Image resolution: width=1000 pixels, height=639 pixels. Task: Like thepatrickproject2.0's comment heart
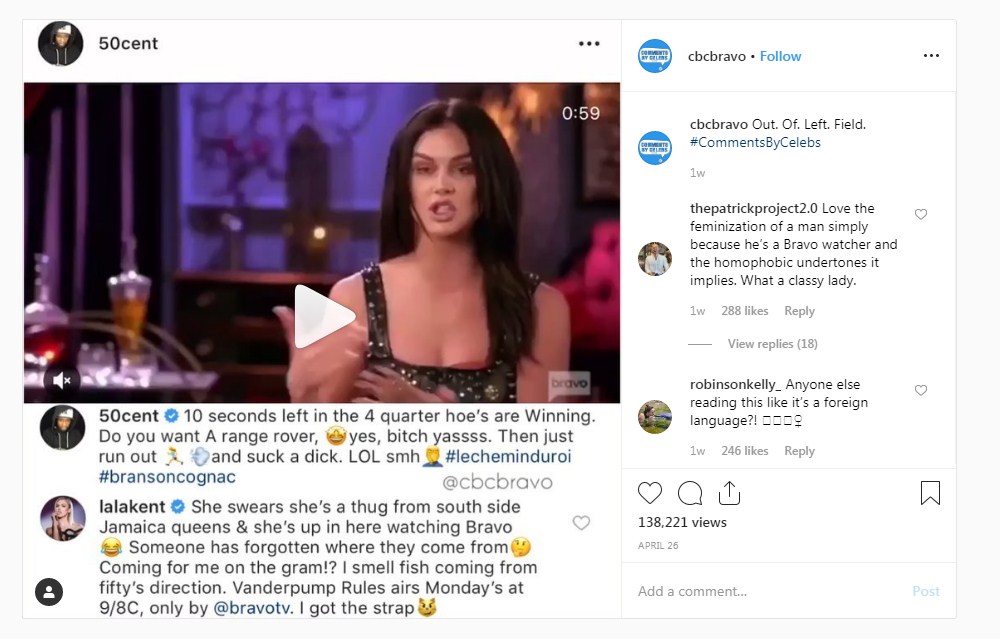[x=921, y=214]
